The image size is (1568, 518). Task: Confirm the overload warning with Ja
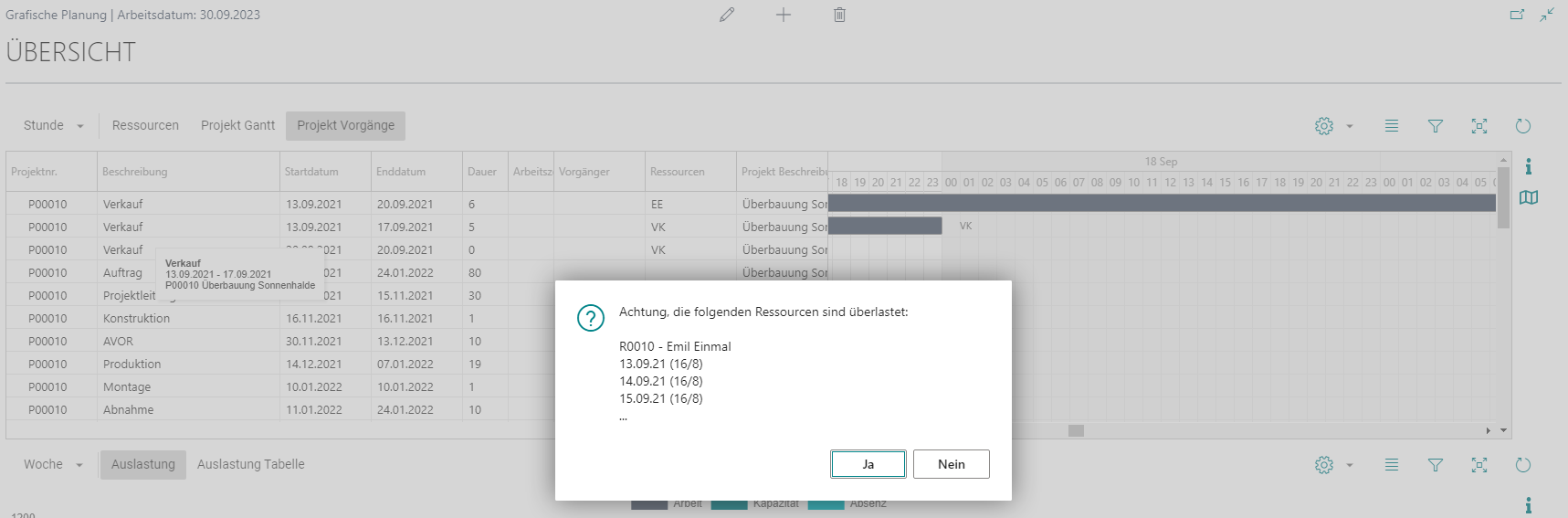point(868,464)
